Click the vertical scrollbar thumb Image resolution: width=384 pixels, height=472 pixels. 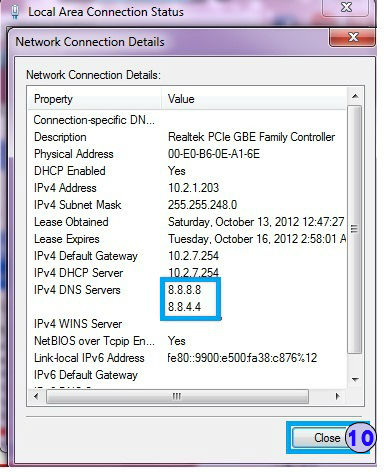point(354,229)
